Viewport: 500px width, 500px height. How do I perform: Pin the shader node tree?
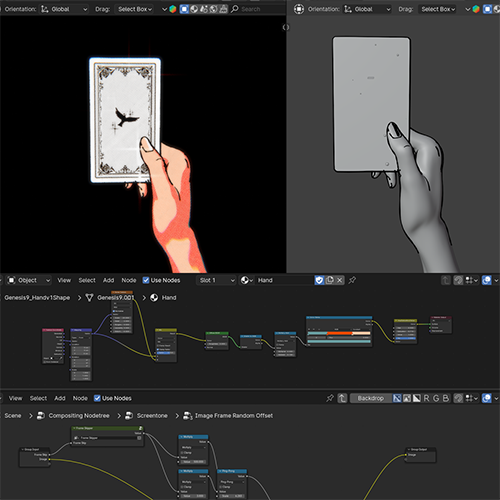352,280
